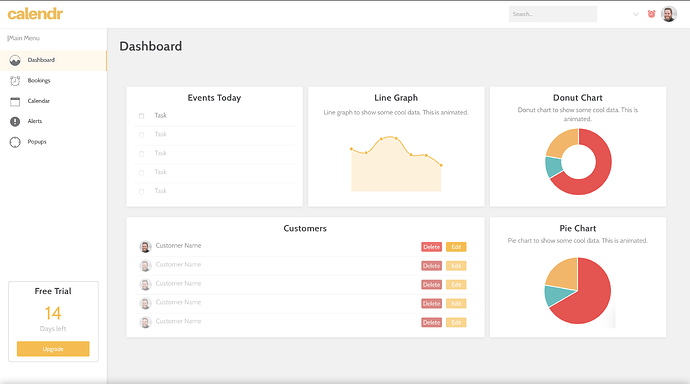The image size is (690, 384).
Task: Edit the second customer row
Action: tap(456, 266)
